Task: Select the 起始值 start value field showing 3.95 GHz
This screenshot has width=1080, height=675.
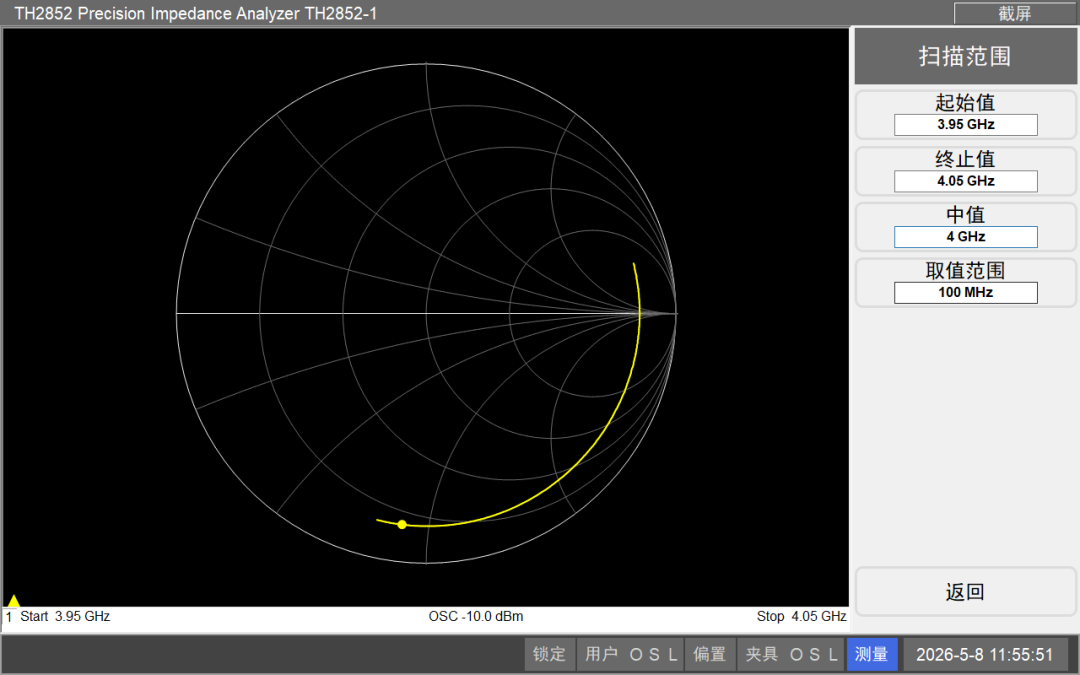Action: [x=966, y=125]
